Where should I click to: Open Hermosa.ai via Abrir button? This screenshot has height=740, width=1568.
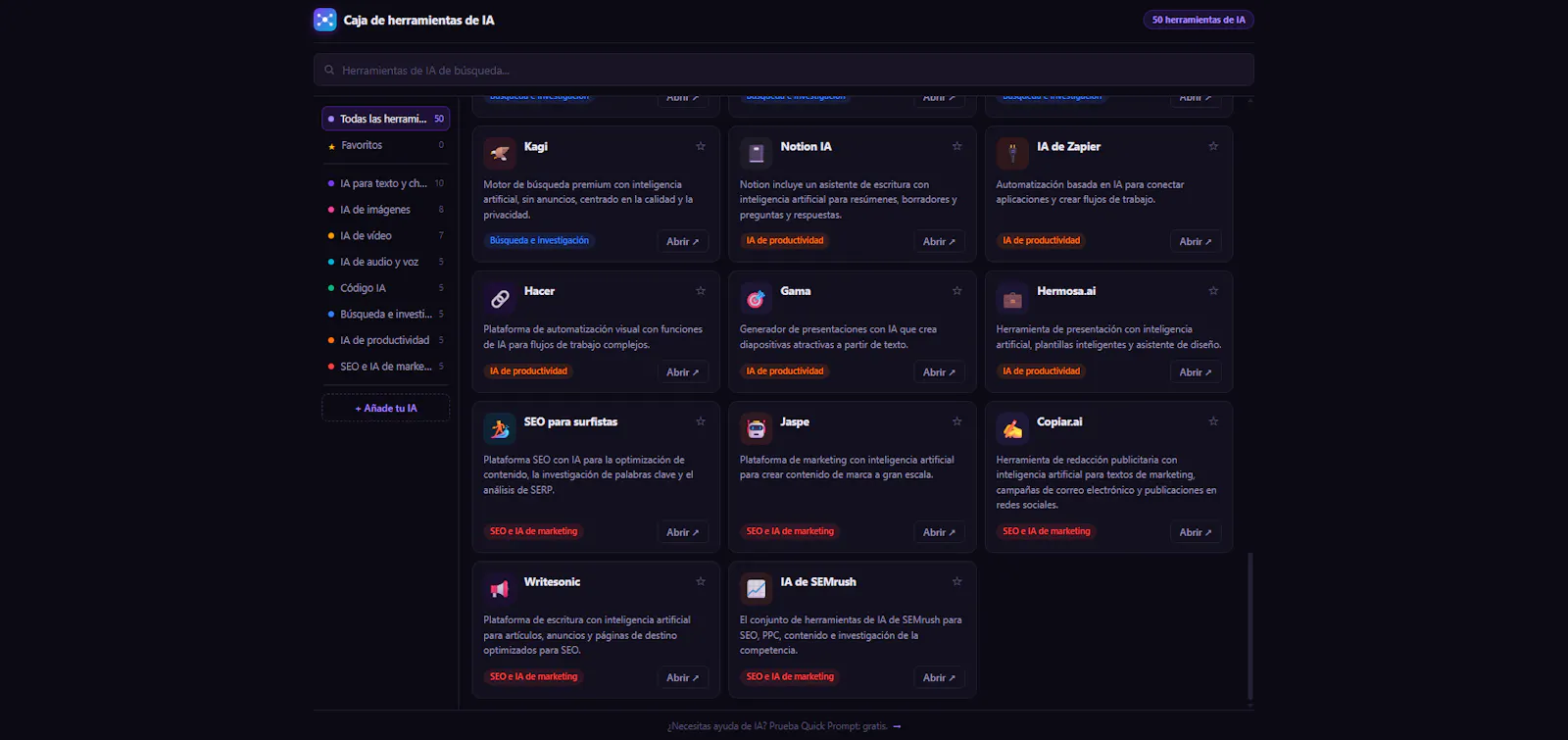1196,372
